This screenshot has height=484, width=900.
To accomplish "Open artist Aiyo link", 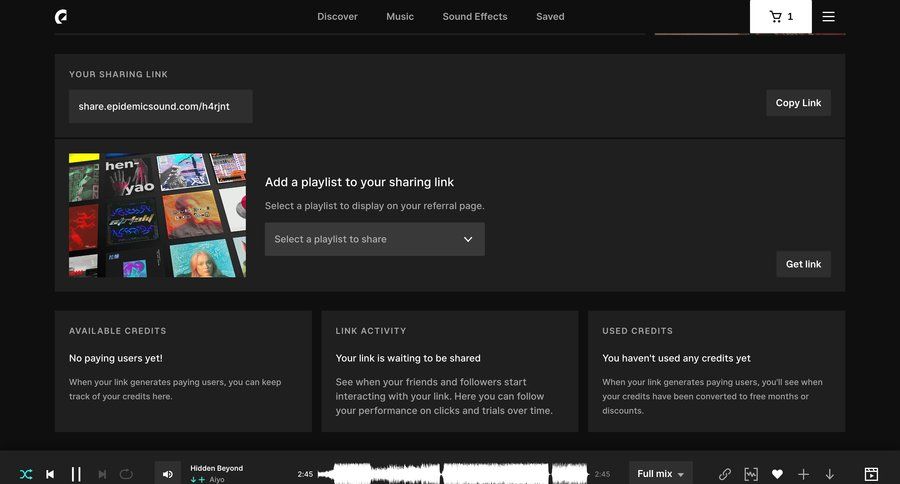I will 217,479.
